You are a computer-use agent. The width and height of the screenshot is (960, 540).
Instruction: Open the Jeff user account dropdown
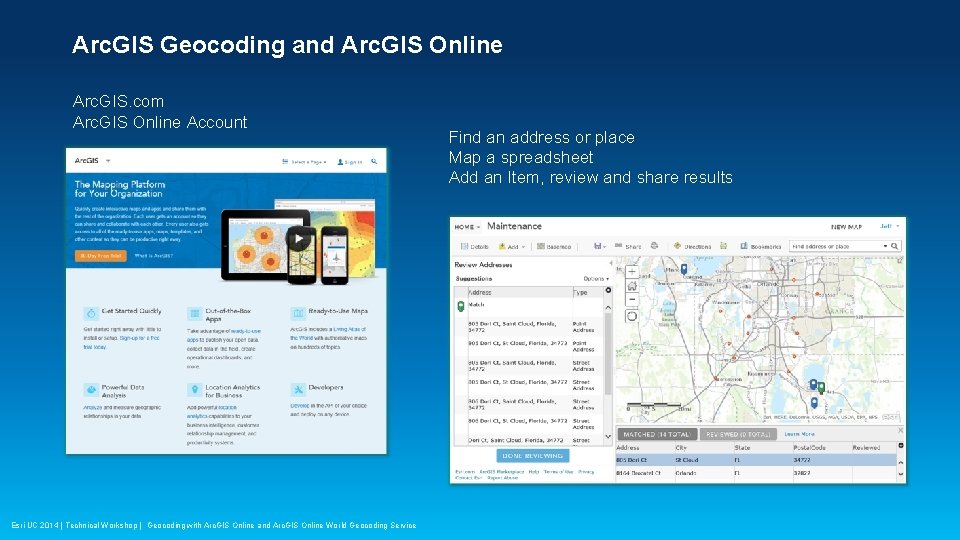890,226
